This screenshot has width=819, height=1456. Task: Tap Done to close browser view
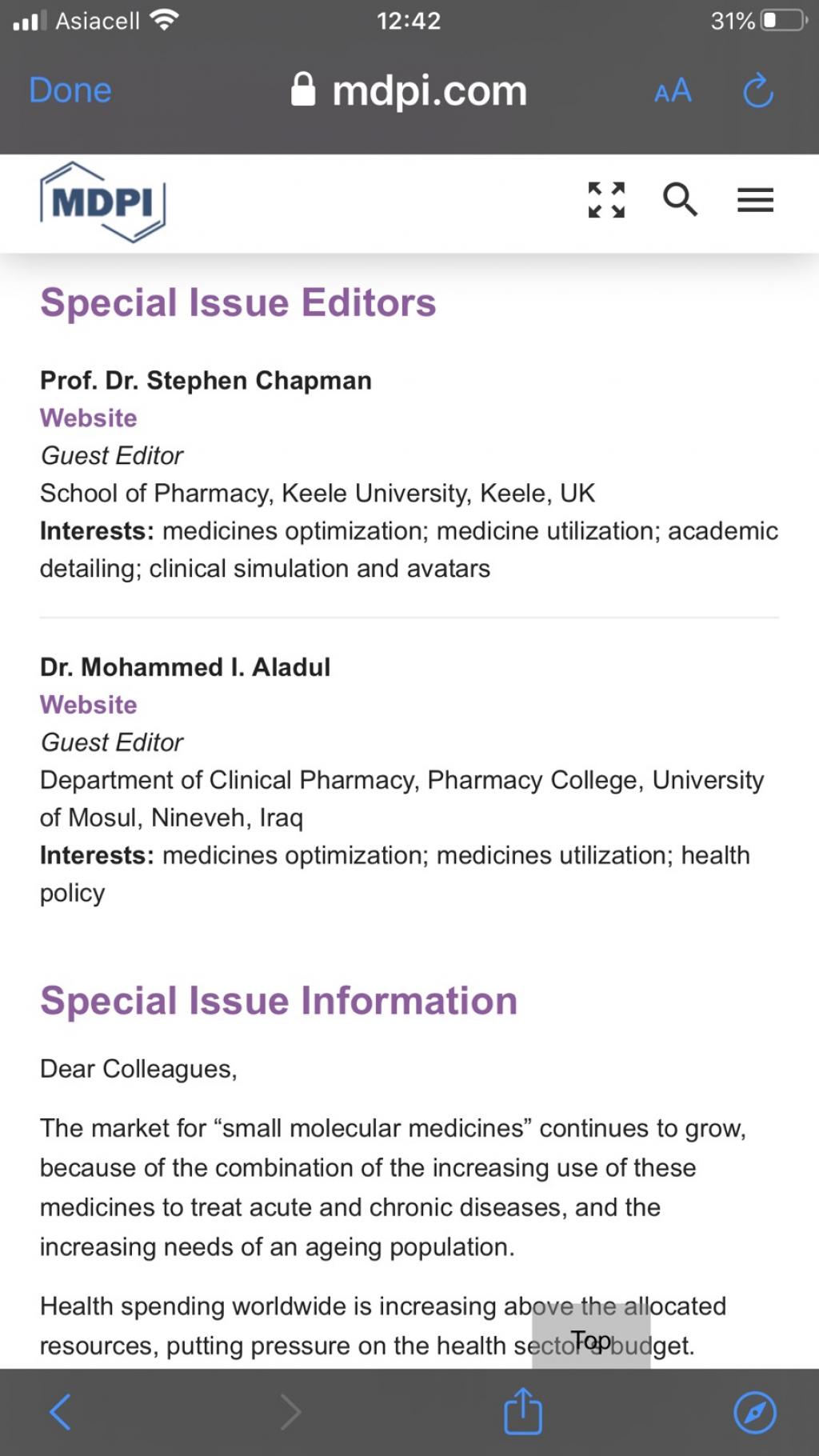[x=70, y=90]
